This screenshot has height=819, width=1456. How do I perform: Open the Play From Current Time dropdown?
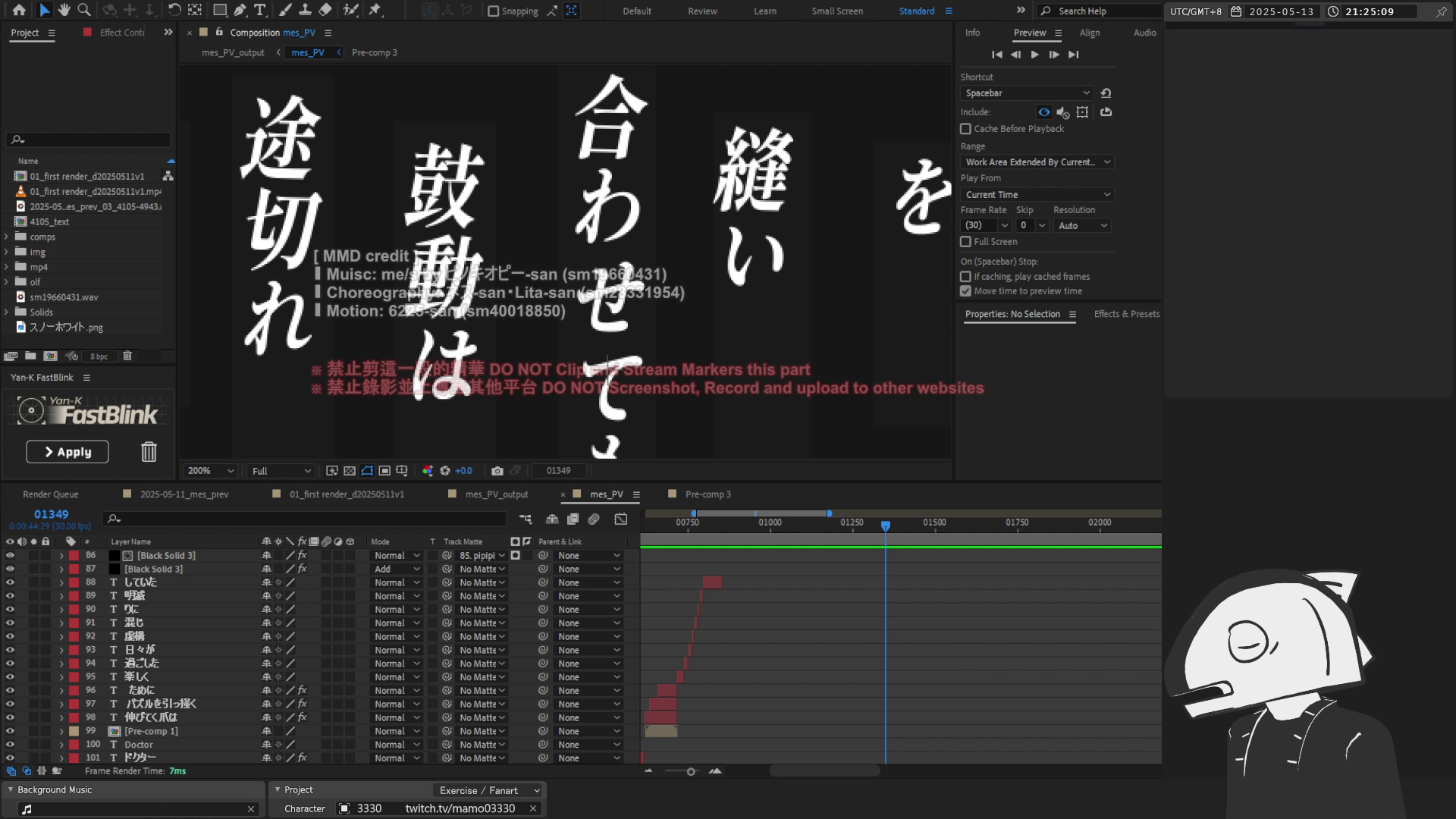tap(1037, 195)
